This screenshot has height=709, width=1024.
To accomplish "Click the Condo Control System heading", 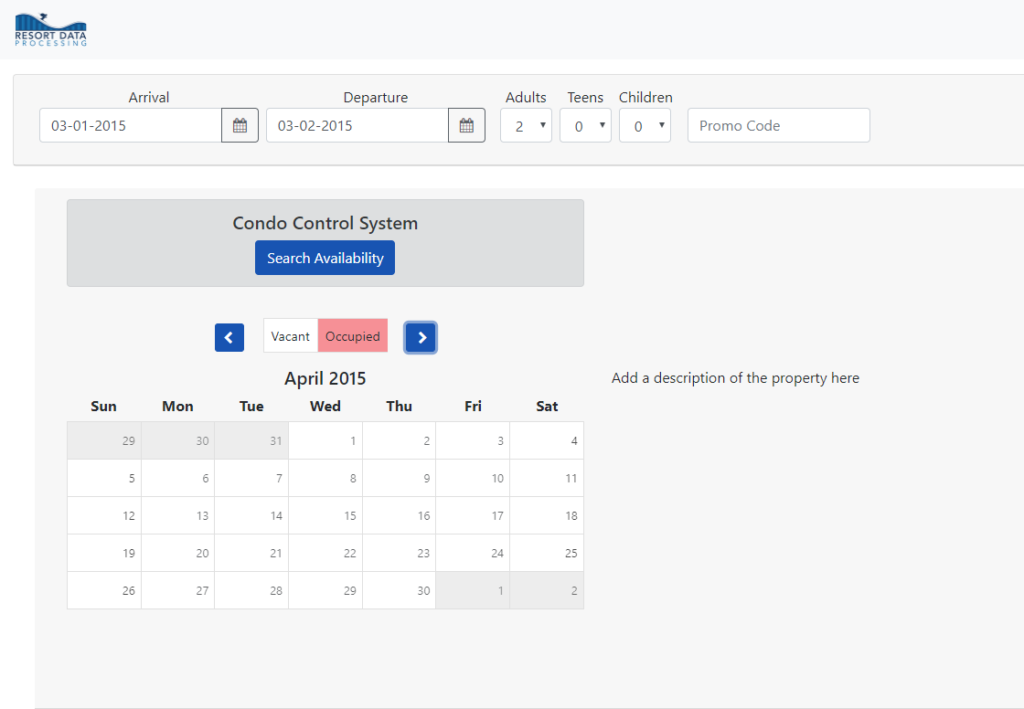I will (x=325, y=223).
